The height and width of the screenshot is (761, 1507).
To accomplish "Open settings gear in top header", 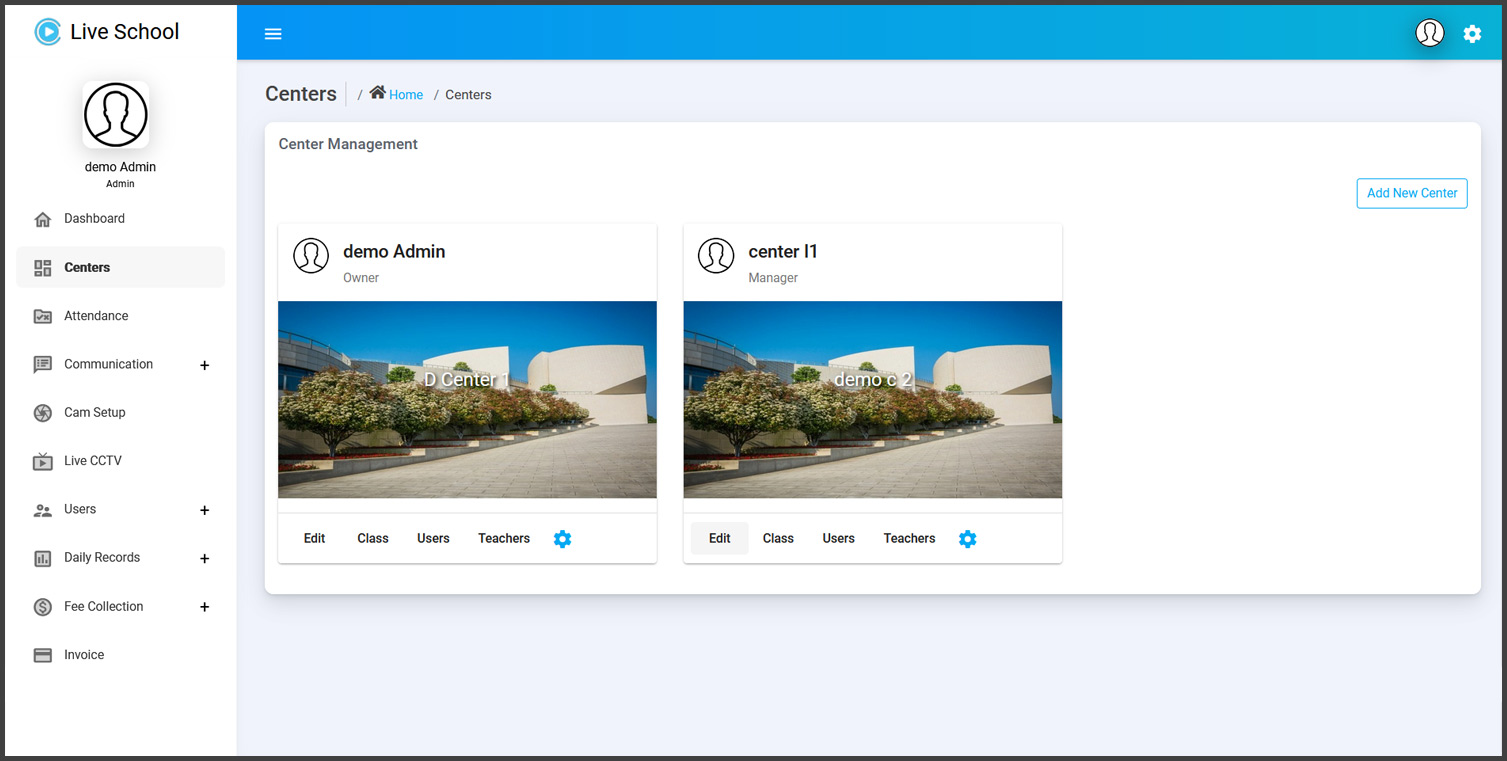I will tap(1472, 34).
